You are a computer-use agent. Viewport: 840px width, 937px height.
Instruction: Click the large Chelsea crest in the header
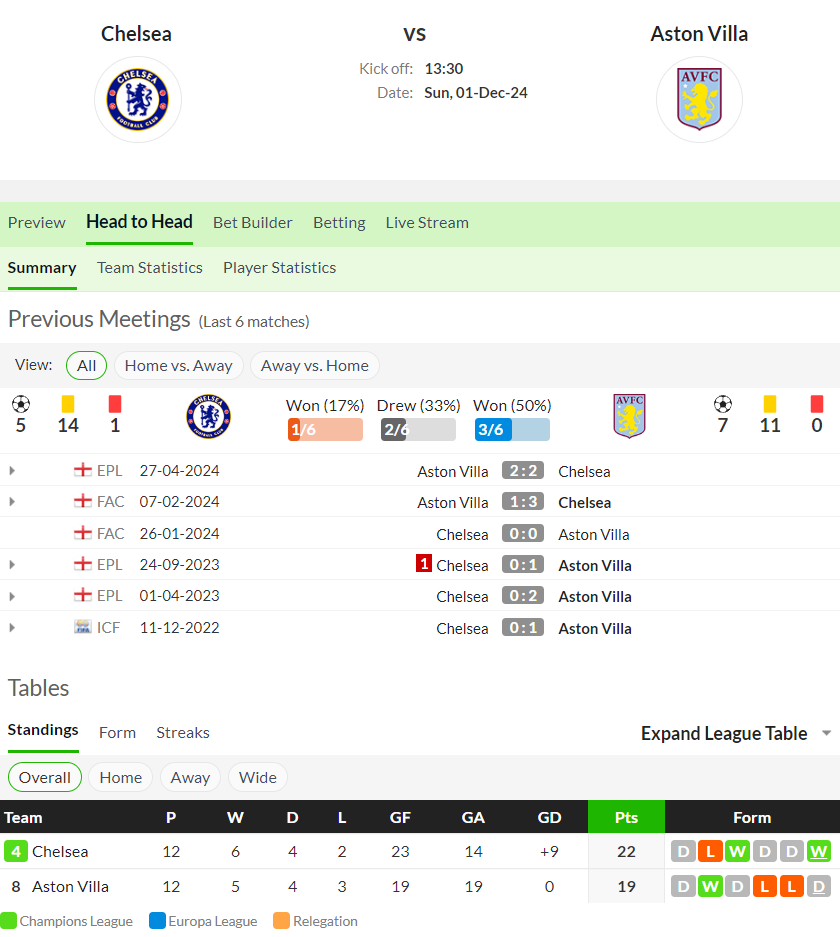137,100
